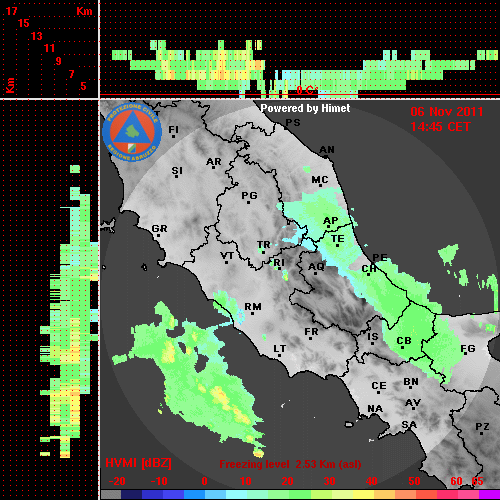This screenshot has height=500, width=500.
Task: Click the '17' height axis label
Action: [x=11, y=11]
